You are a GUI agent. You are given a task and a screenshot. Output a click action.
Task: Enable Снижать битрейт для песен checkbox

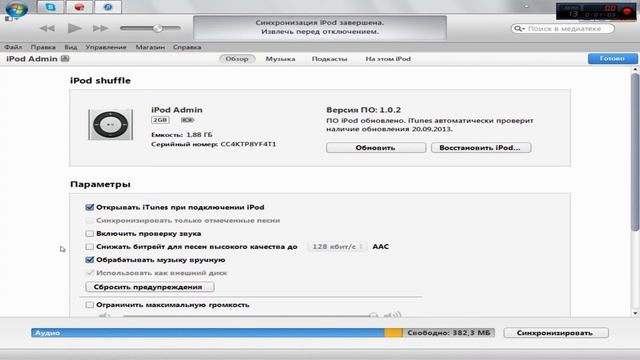point(90,247)
